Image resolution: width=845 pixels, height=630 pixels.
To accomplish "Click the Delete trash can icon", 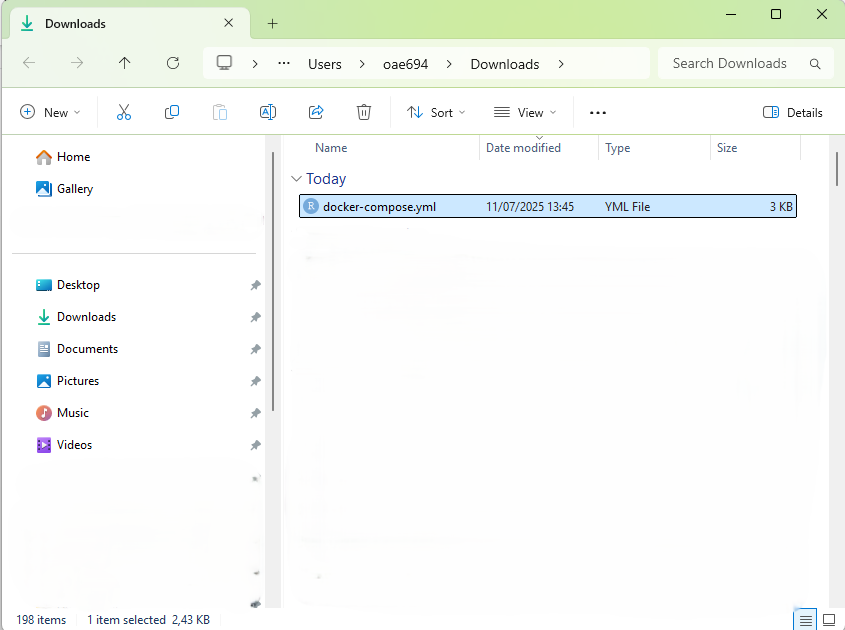I will tap(364, 113).
